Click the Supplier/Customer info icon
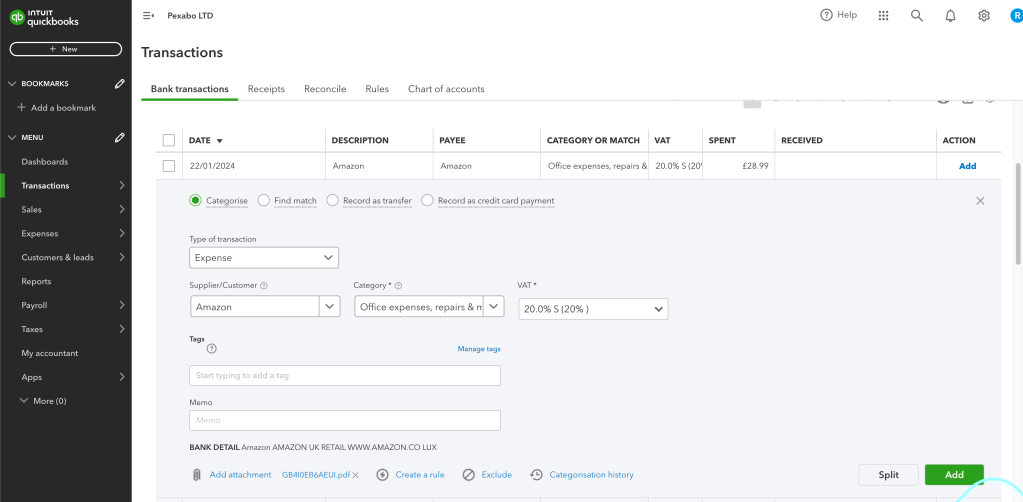Screen dimensions: 1023x502 (x=264, y=285)
